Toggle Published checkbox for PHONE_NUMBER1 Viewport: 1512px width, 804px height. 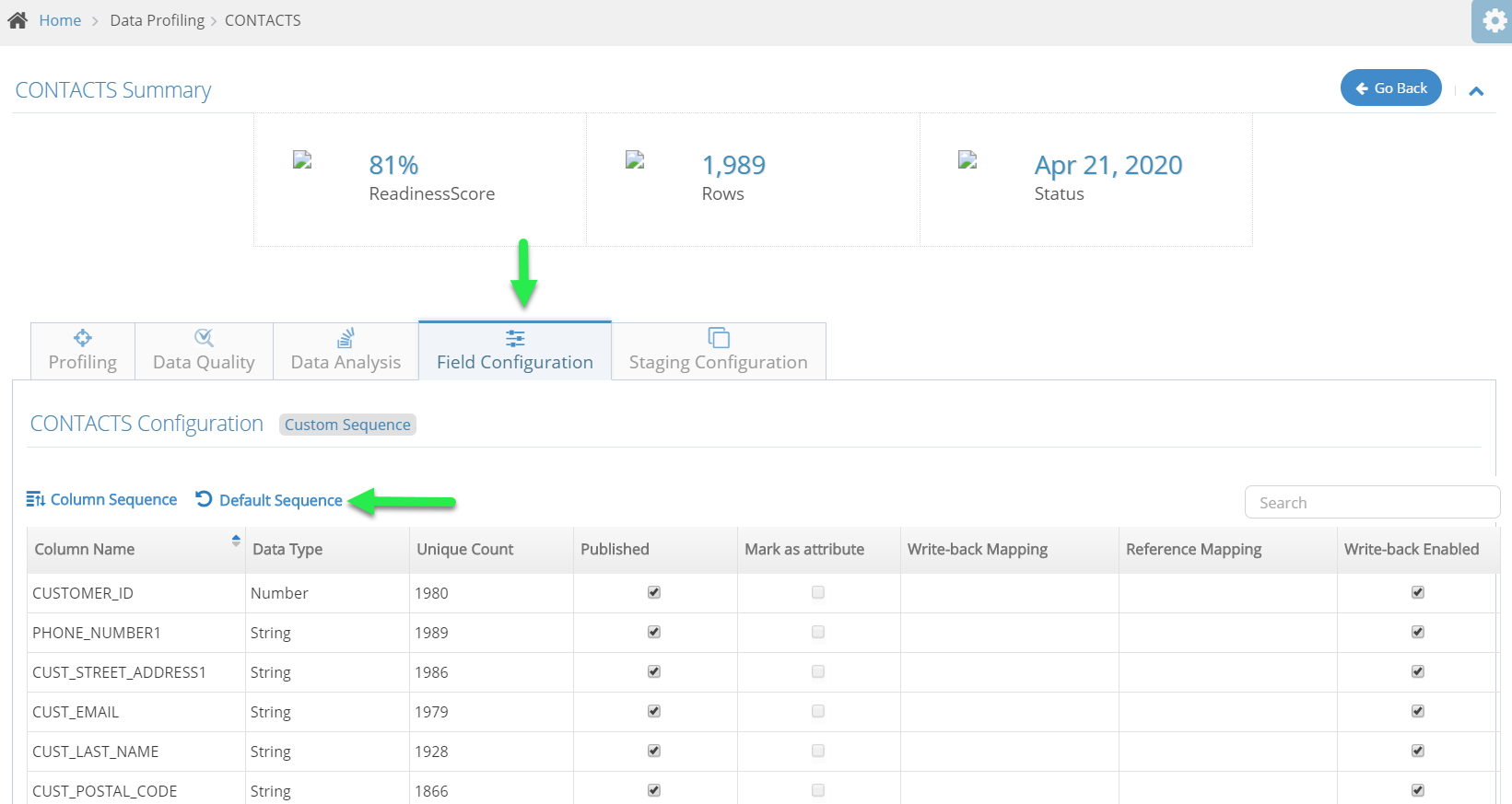tap(654, 632)
